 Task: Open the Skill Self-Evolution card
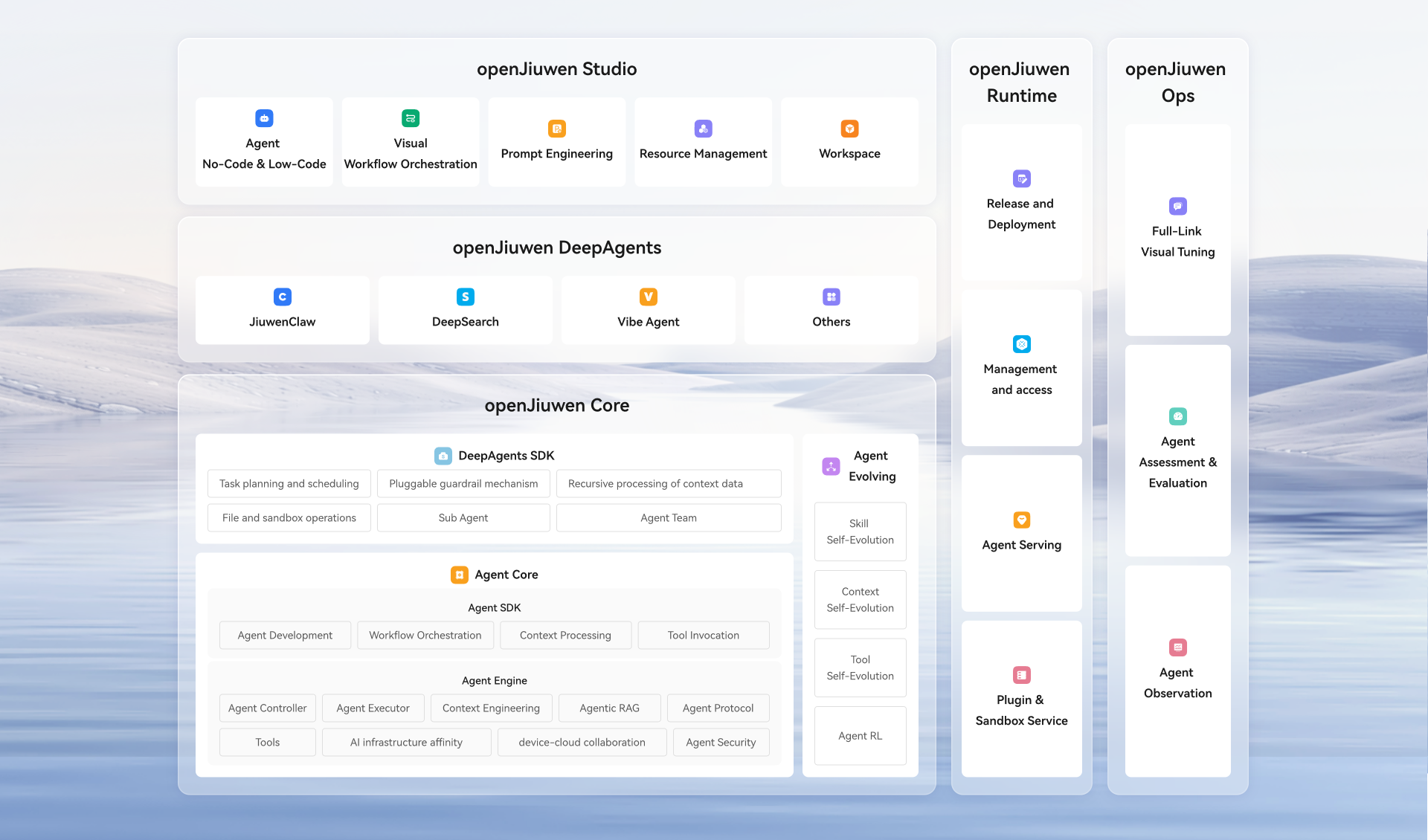tap(861, 532)
